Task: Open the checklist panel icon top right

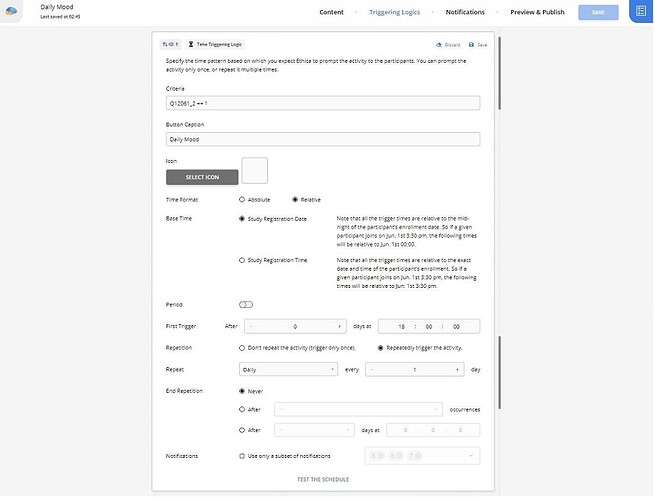Action: click(x=641, y=11)
